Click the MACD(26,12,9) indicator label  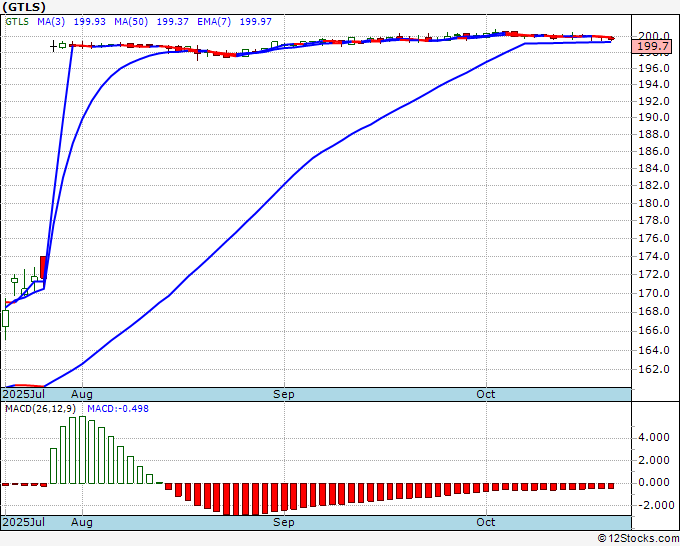pyautogui.click(x=40, y=409)
